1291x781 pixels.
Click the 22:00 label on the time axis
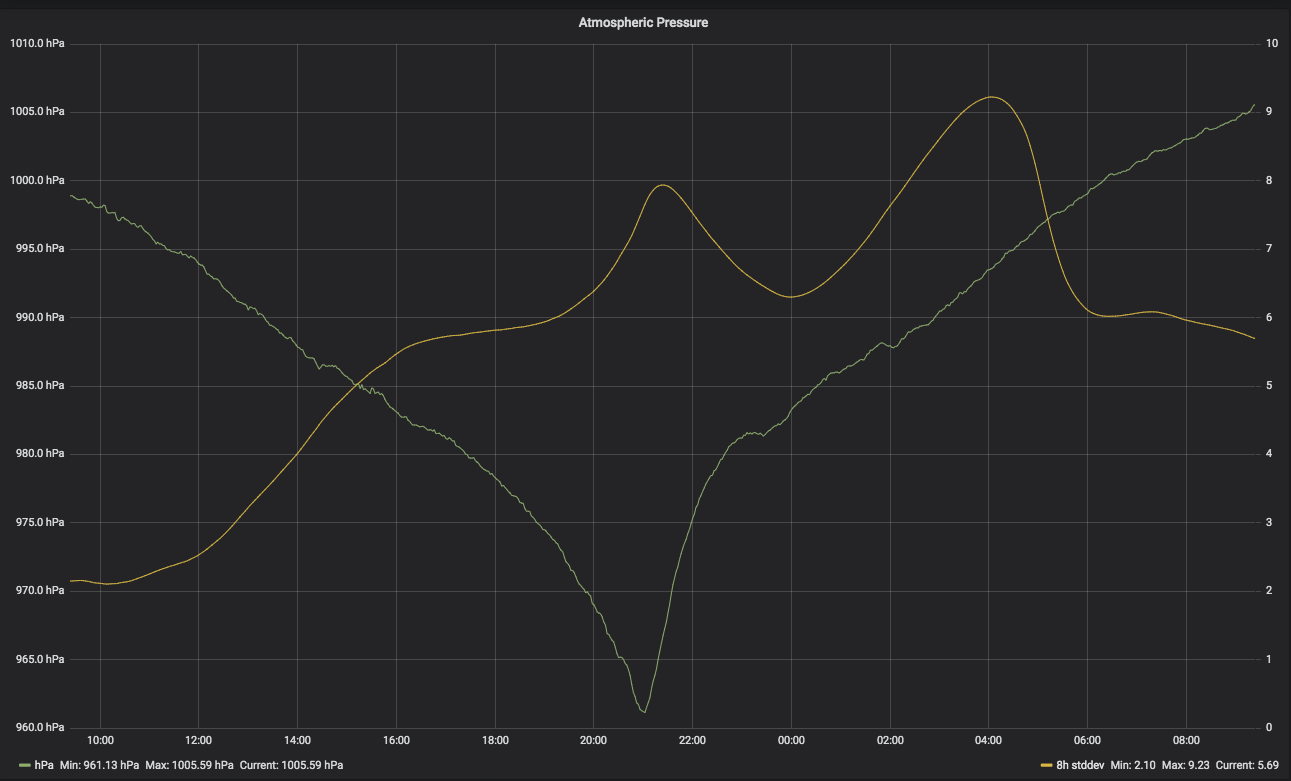click(692, 741)
